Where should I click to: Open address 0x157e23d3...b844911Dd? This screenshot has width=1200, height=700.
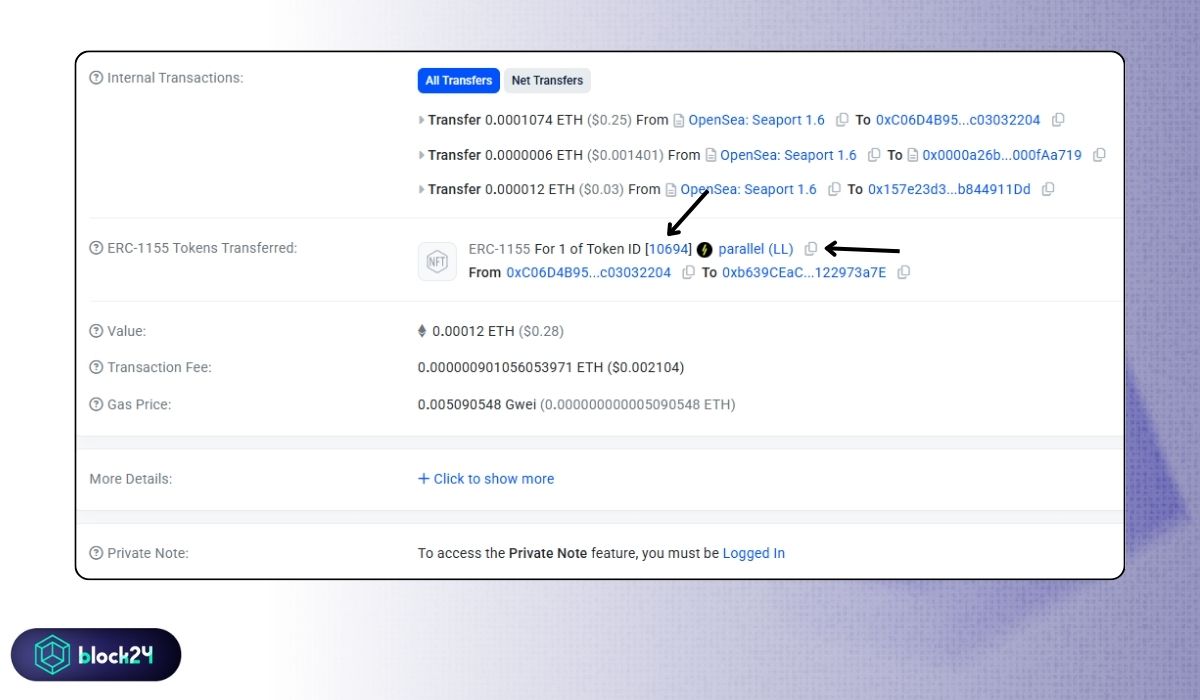pyautogui.click(x=949, y=189)
